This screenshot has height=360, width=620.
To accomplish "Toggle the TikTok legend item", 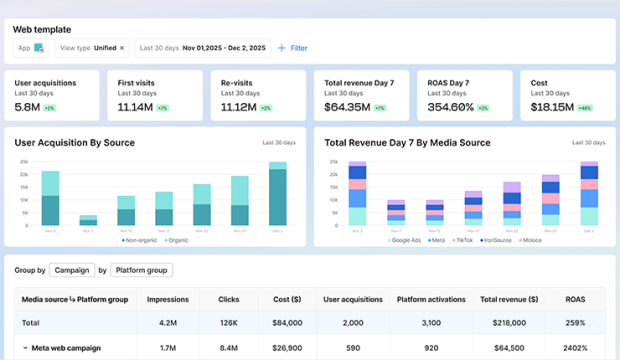I will [463, 240].
